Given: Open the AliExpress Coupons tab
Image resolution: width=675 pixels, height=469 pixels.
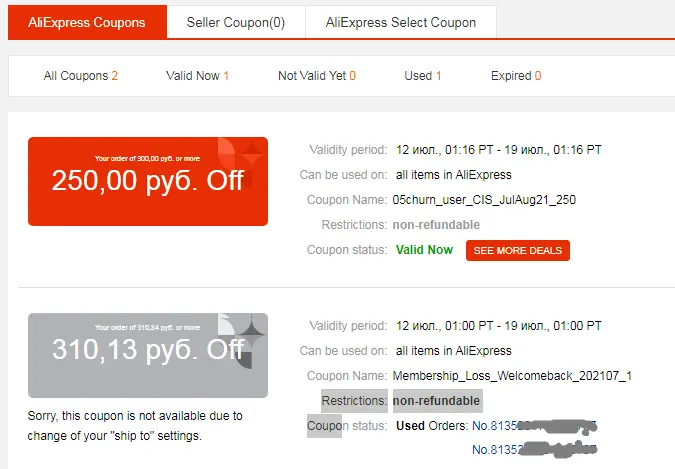Looking at the screenshot, I should (x=87, y=22).
